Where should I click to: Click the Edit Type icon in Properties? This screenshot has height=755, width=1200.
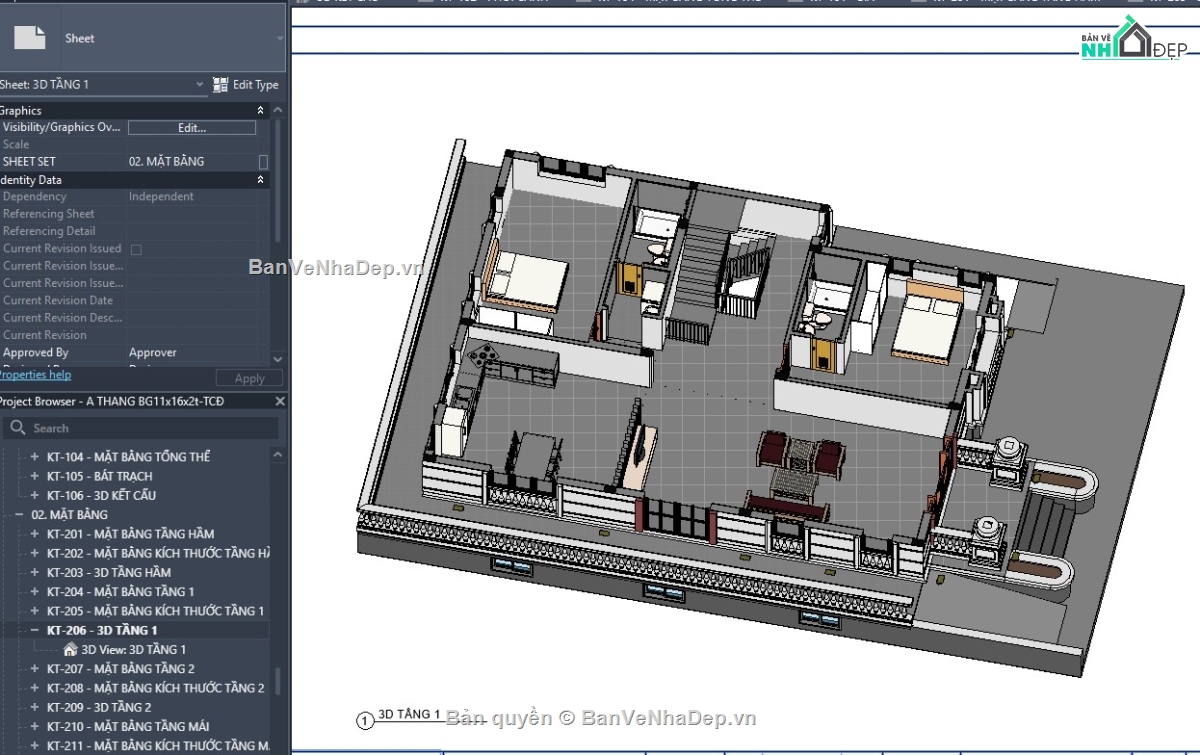(x=219, y=85)
